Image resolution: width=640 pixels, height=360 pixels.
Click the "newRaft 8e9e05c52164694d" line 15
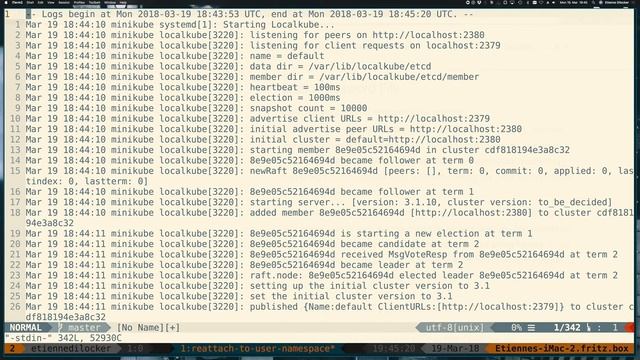point(329,176)
